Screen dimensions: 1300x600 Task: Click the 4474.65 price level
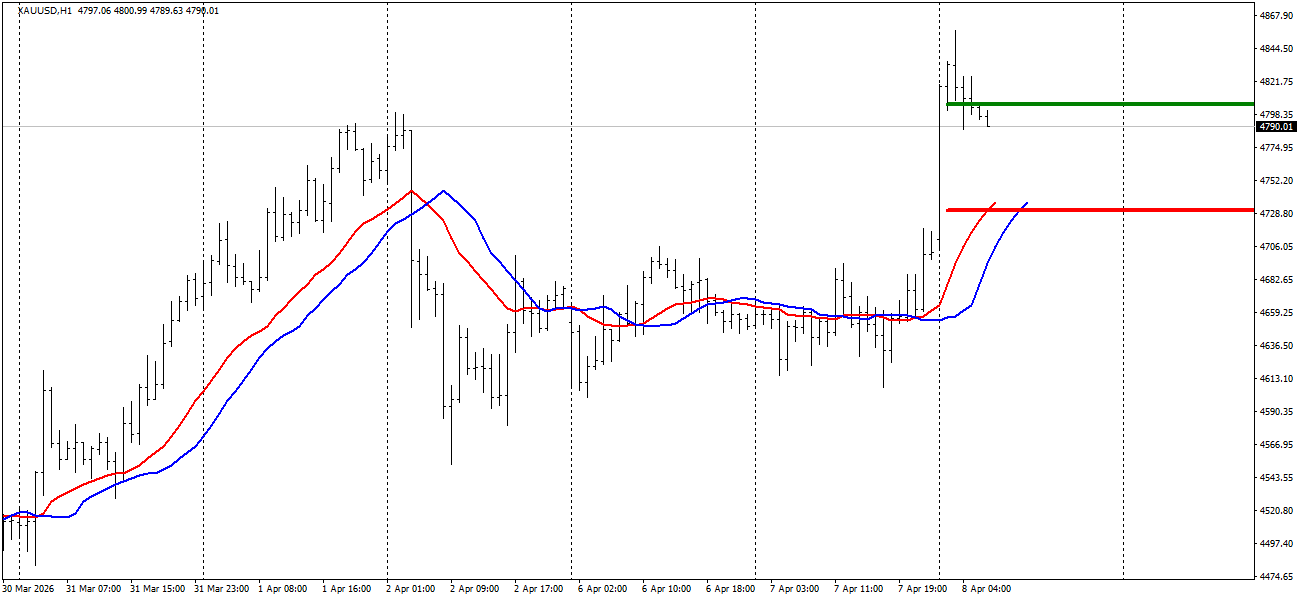click(x=1276, y=577)
